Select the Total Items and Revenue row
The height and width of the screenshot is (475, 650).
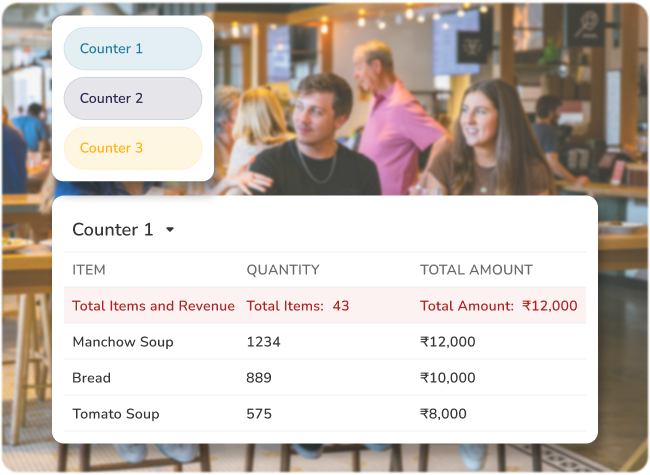pos(153,306)
